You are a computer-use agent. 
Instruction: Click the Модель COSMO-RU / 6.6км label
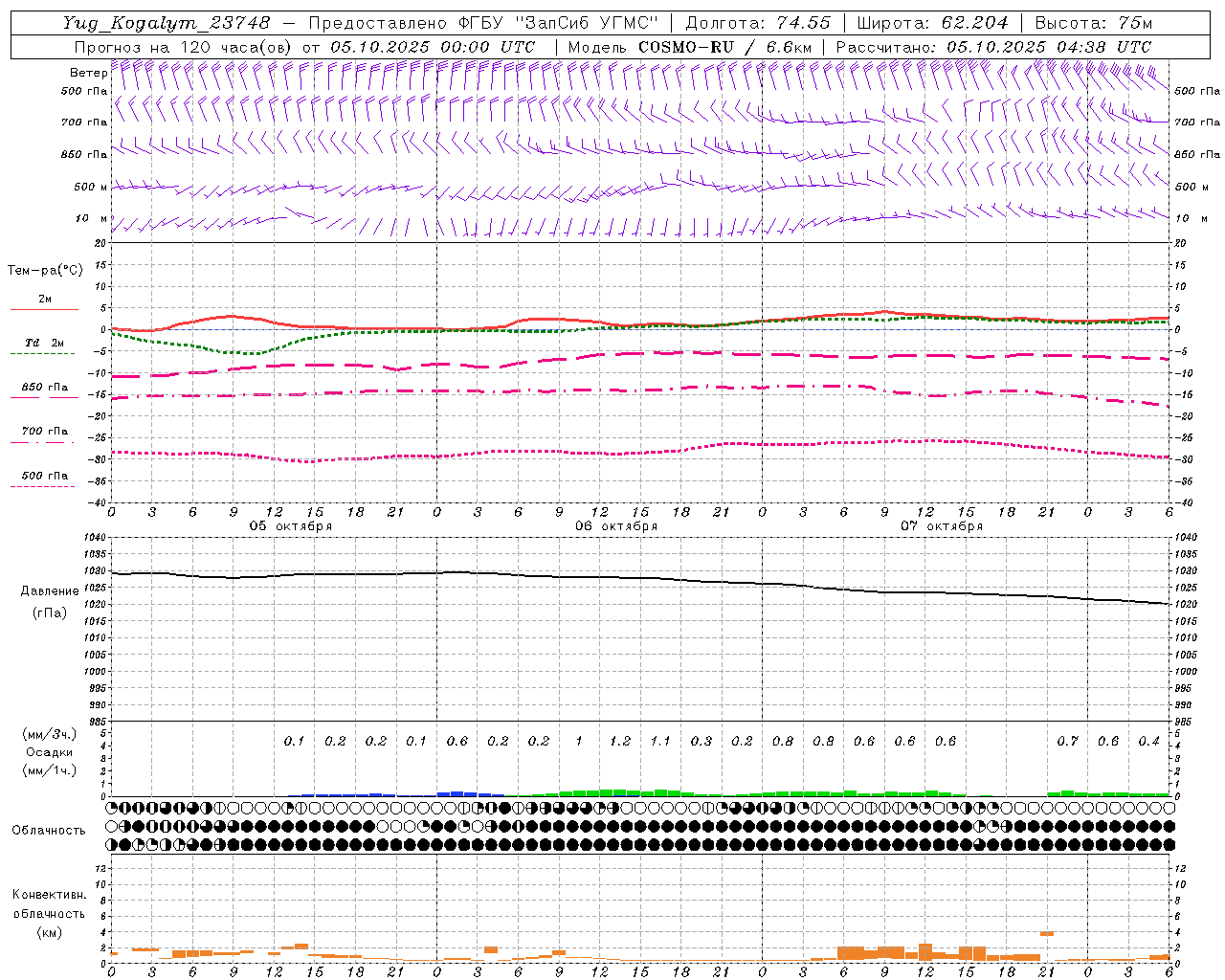(690, 47)
